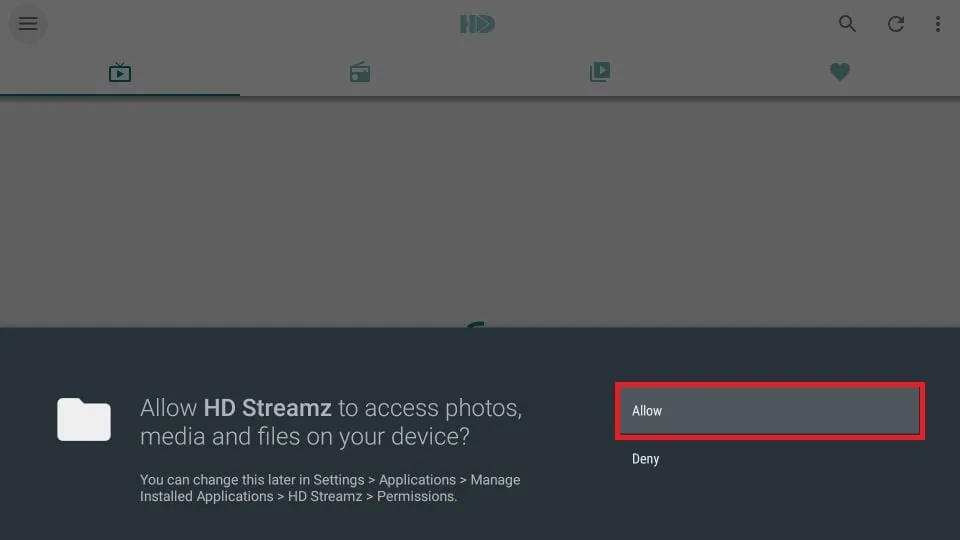This screenshot has width=960, height=540.
Task: Switch to the Radio tab
Action: (360, 72)
